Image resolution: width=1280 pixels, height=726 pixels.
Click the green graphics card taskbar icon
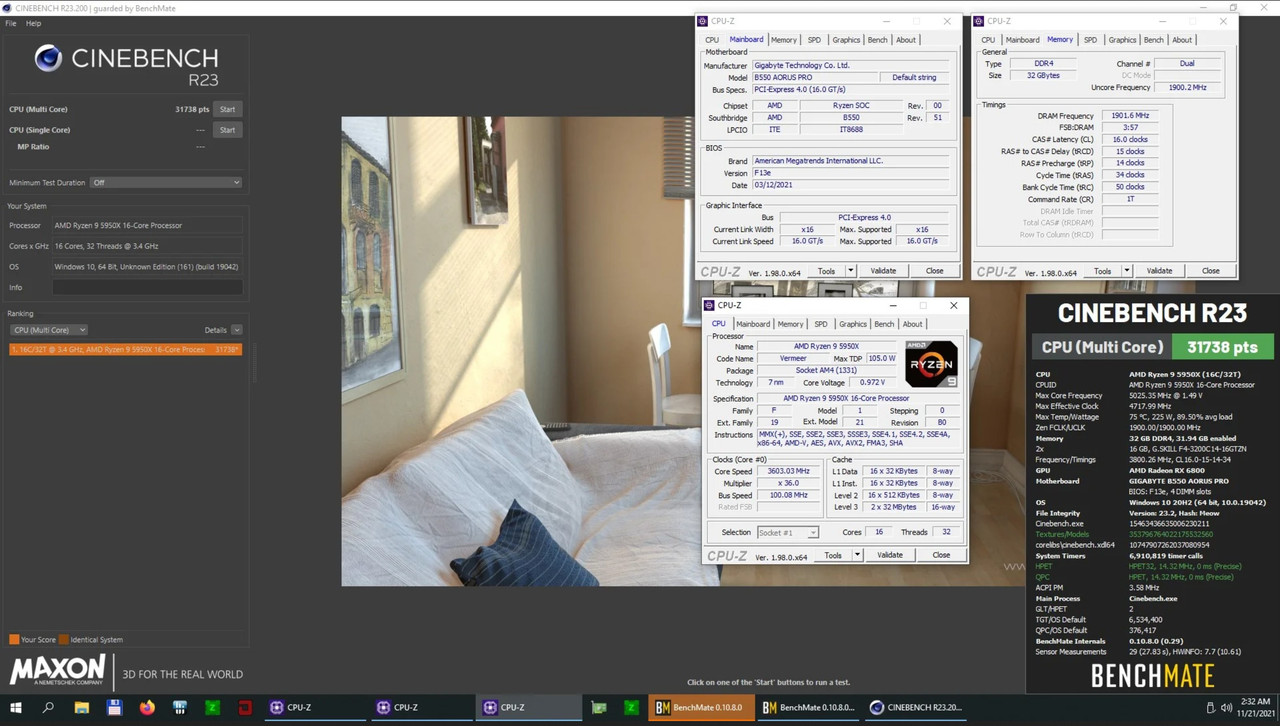tap(599, 707)
